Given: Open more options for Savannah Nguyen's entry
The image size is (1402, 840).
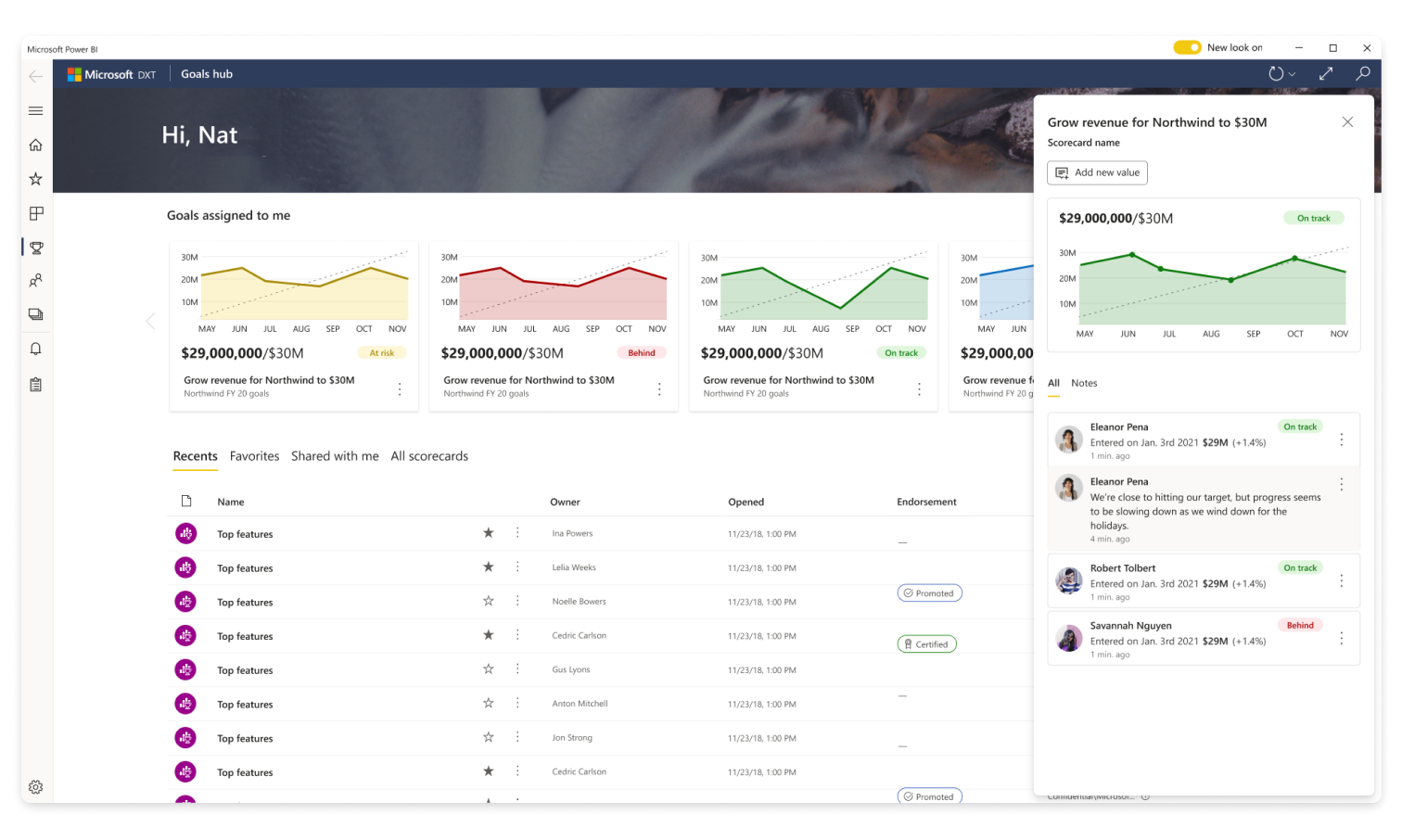Looking at the screenshot, I should (x=1341, y=639).
